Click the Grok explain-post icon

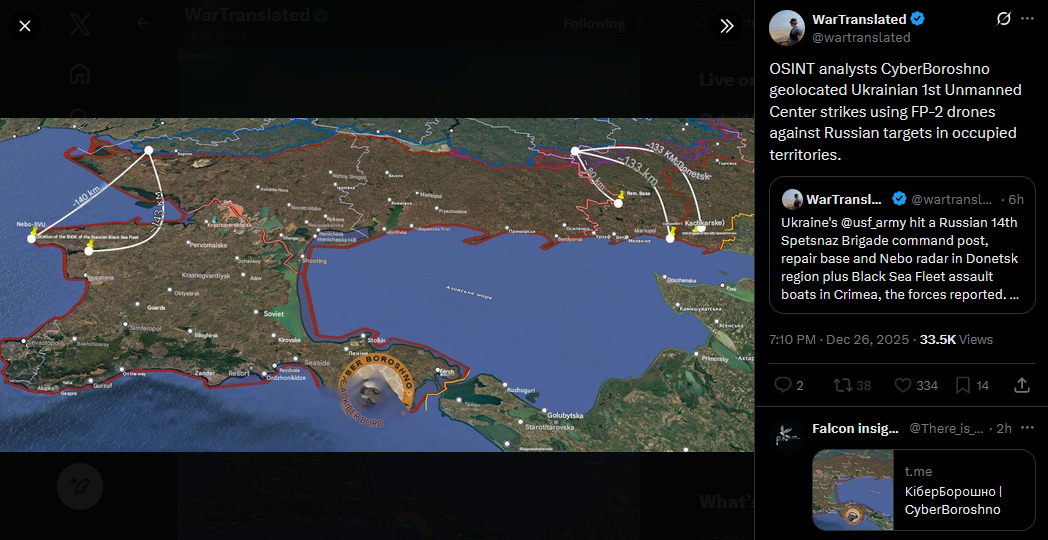point(1003,19)
